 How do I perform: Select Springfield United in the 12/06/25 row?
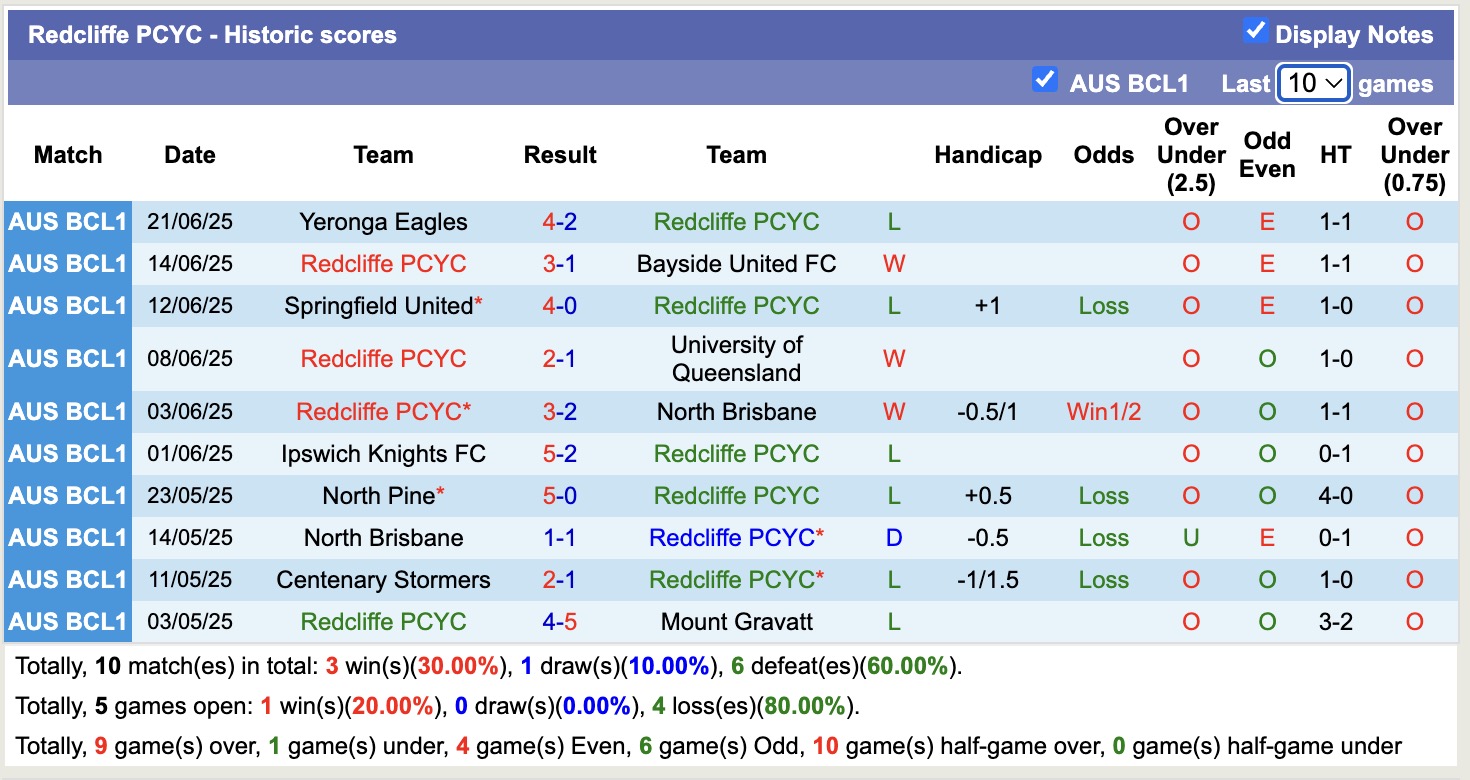click(x=378, y=306)
